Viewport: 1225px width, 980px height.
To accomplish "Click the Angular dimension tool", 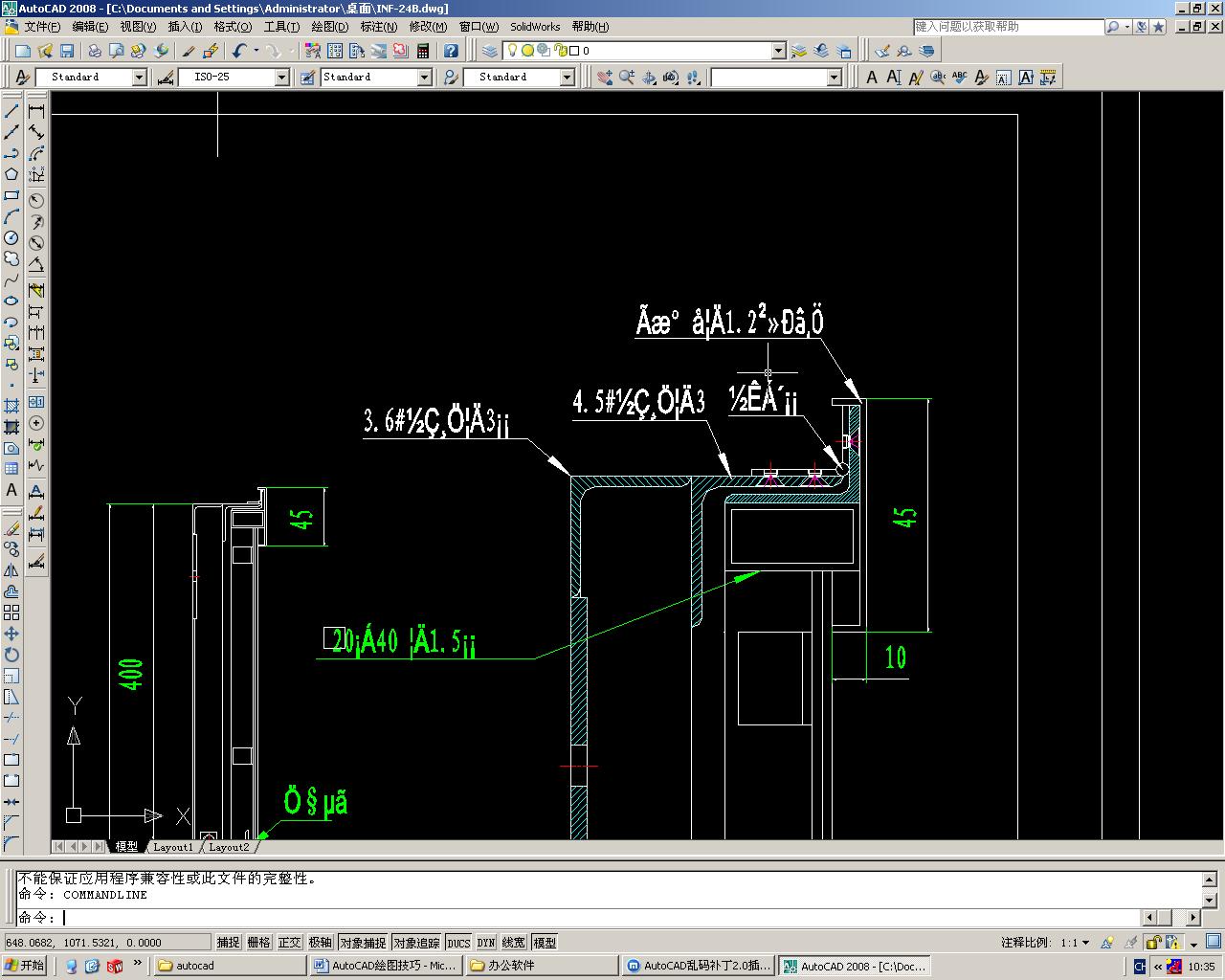I will pyautogui.click(x=36, y=264).
